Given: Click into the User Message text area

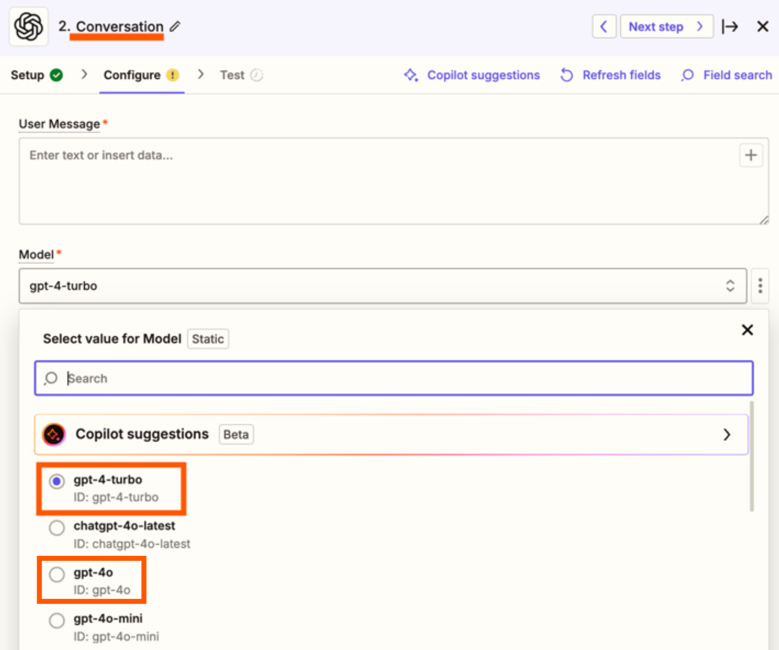Looking at the screenshot, I should [393, 181].
